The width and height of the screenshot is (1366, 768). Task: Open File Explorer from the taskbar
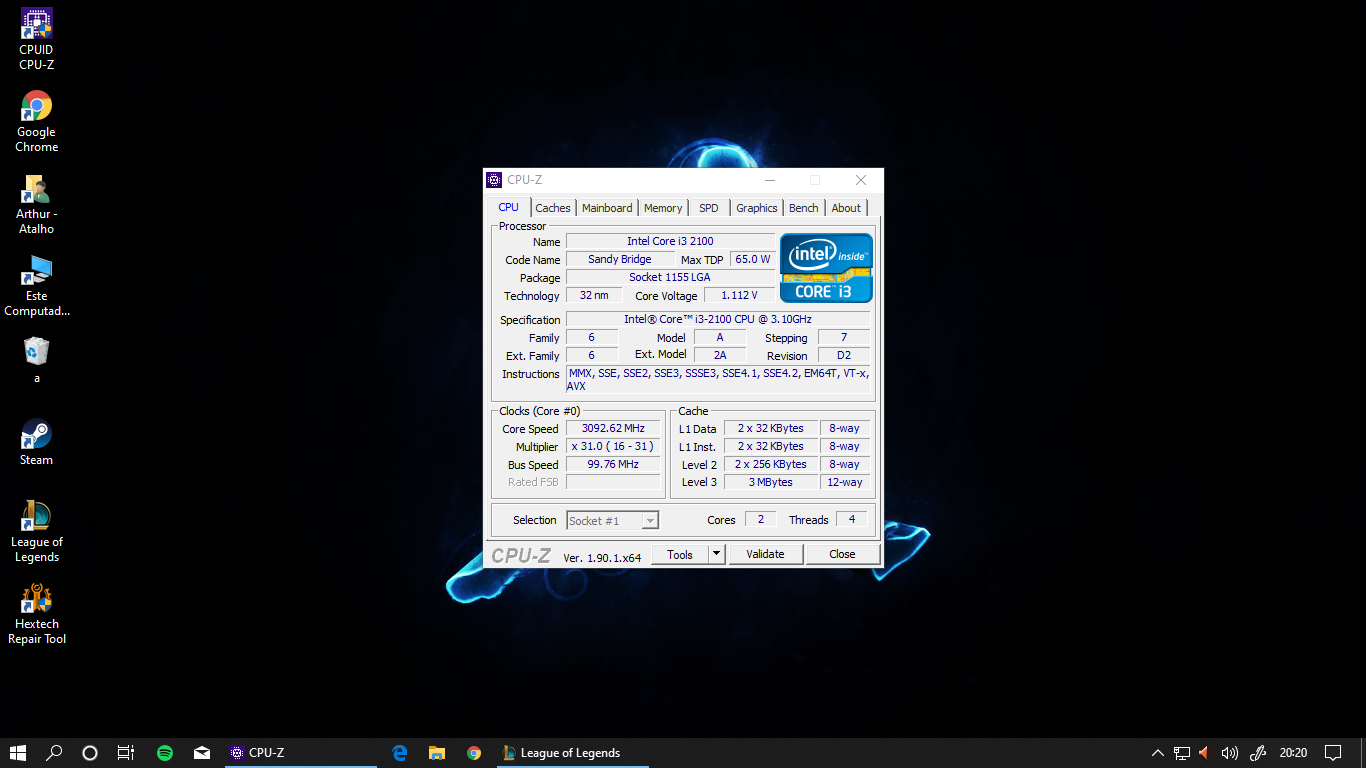pyautogui.click(x=437, y=753)
